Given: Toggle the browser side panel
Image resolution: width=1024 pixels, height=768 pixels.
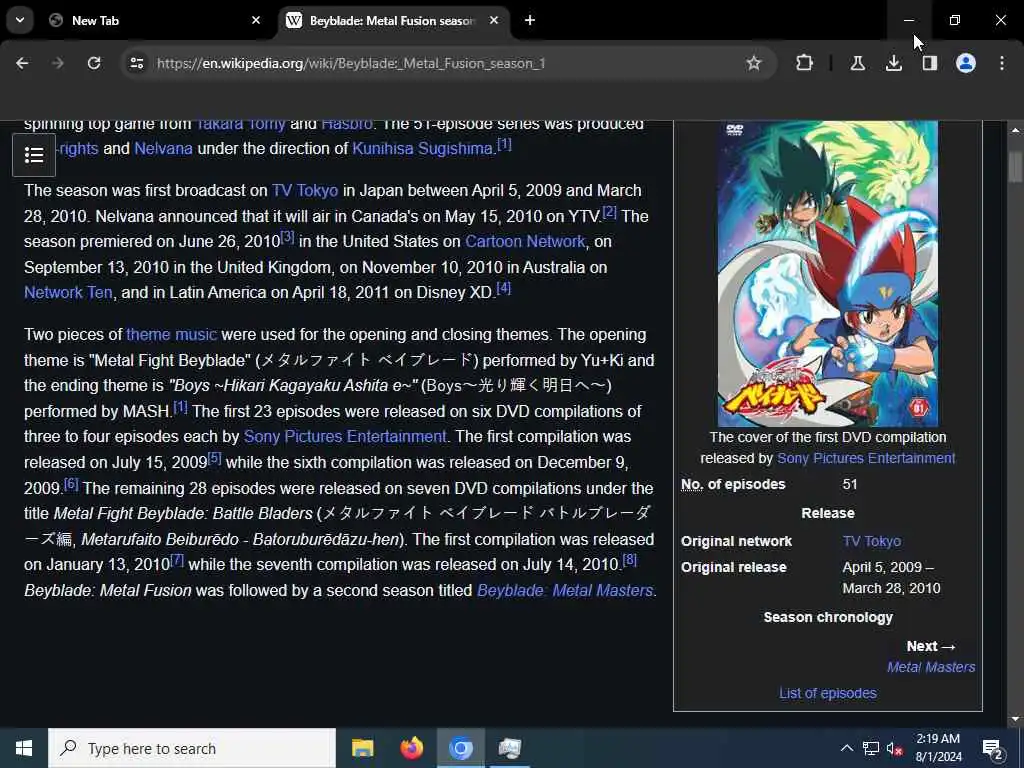Looking at the screenshot, I should pyautogui.click(x=929, y=63).
